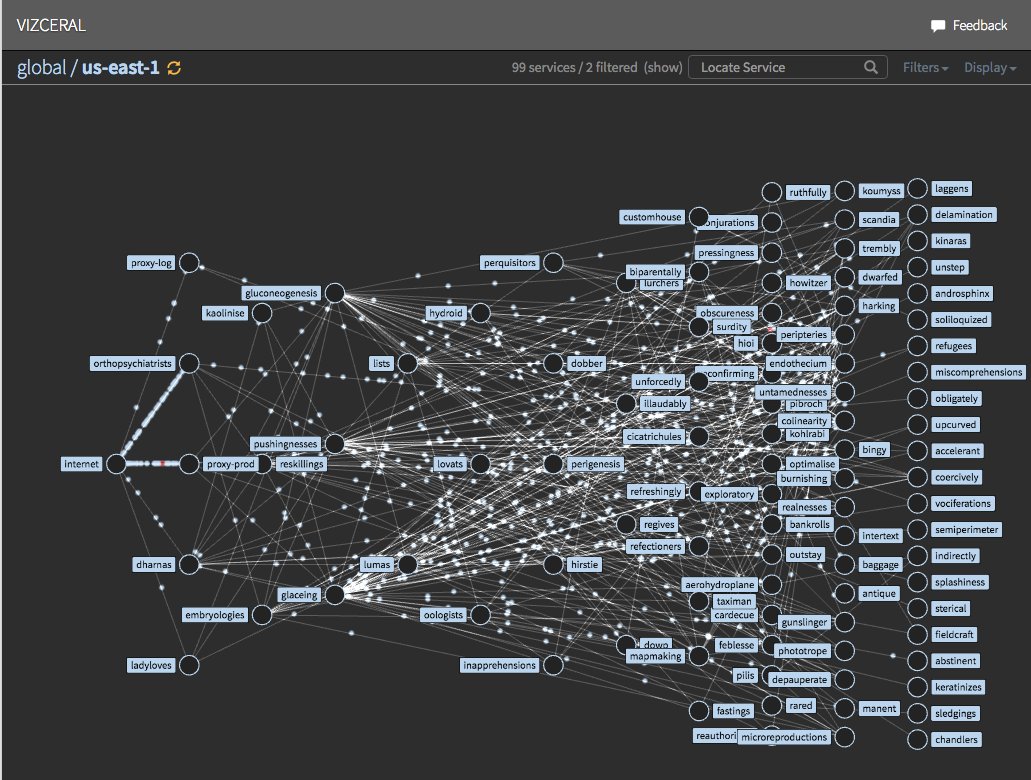Select the lumas node circle
This screenshot has height=780, width=1031.
coord(408,564)
